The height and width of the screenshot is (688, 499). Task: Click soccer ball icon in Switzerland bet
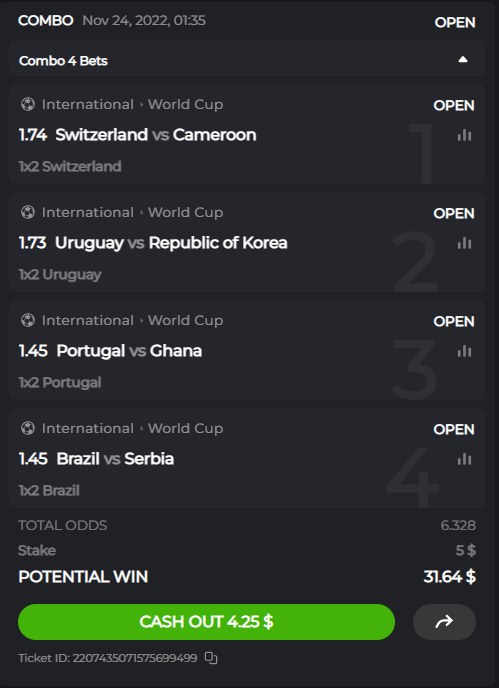(x=28, y=104)
